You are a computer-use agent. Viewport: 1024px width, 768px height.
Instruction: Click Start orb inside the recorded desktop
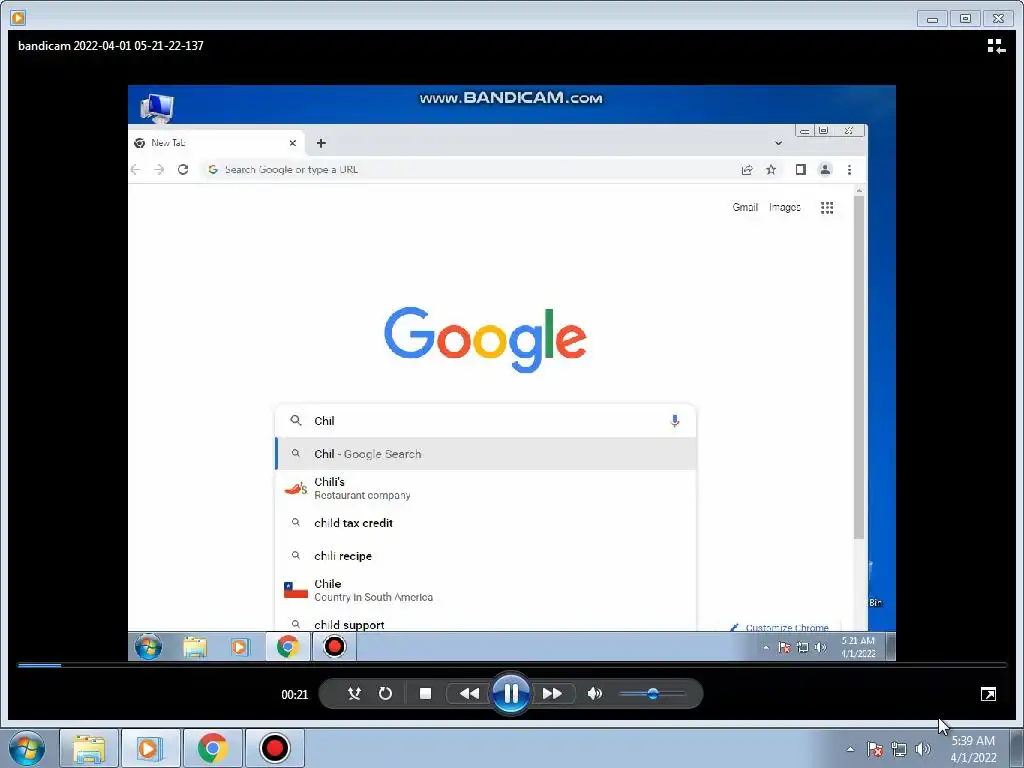point(148,647)
